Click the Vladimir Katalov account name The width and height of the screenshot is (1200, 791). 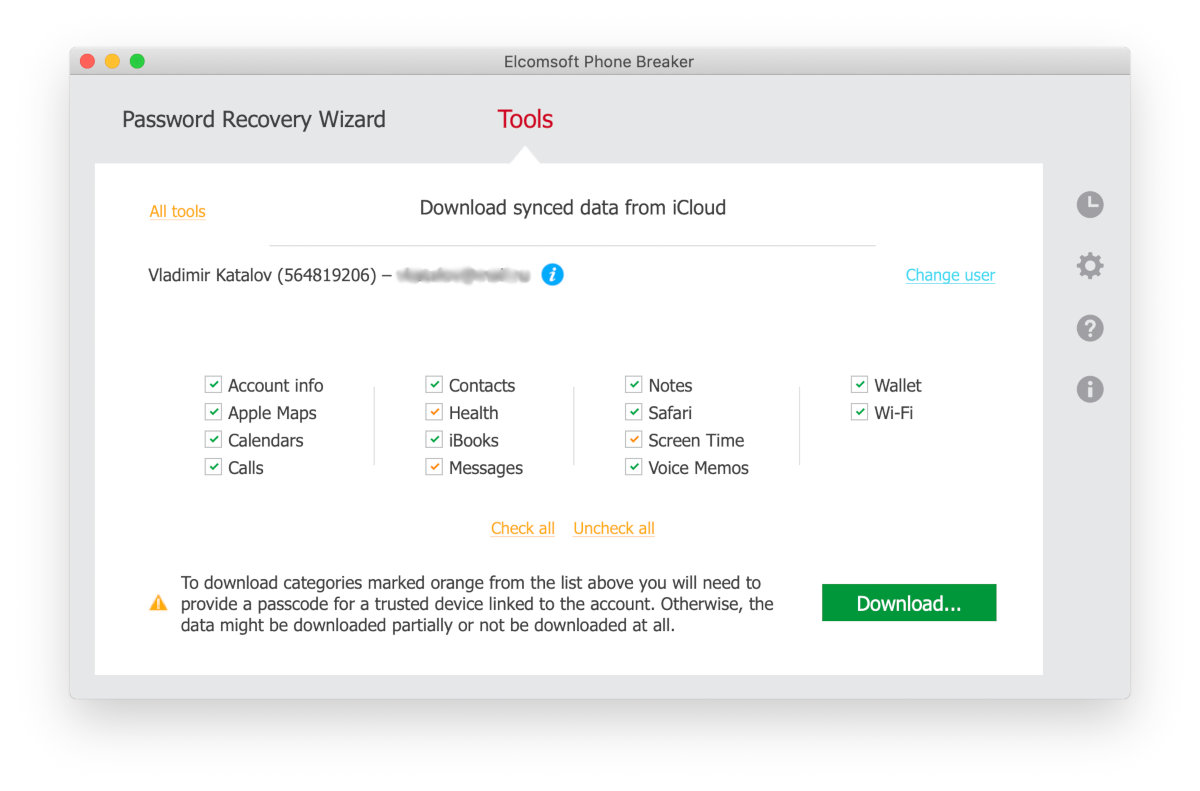[x=262, y=275]
